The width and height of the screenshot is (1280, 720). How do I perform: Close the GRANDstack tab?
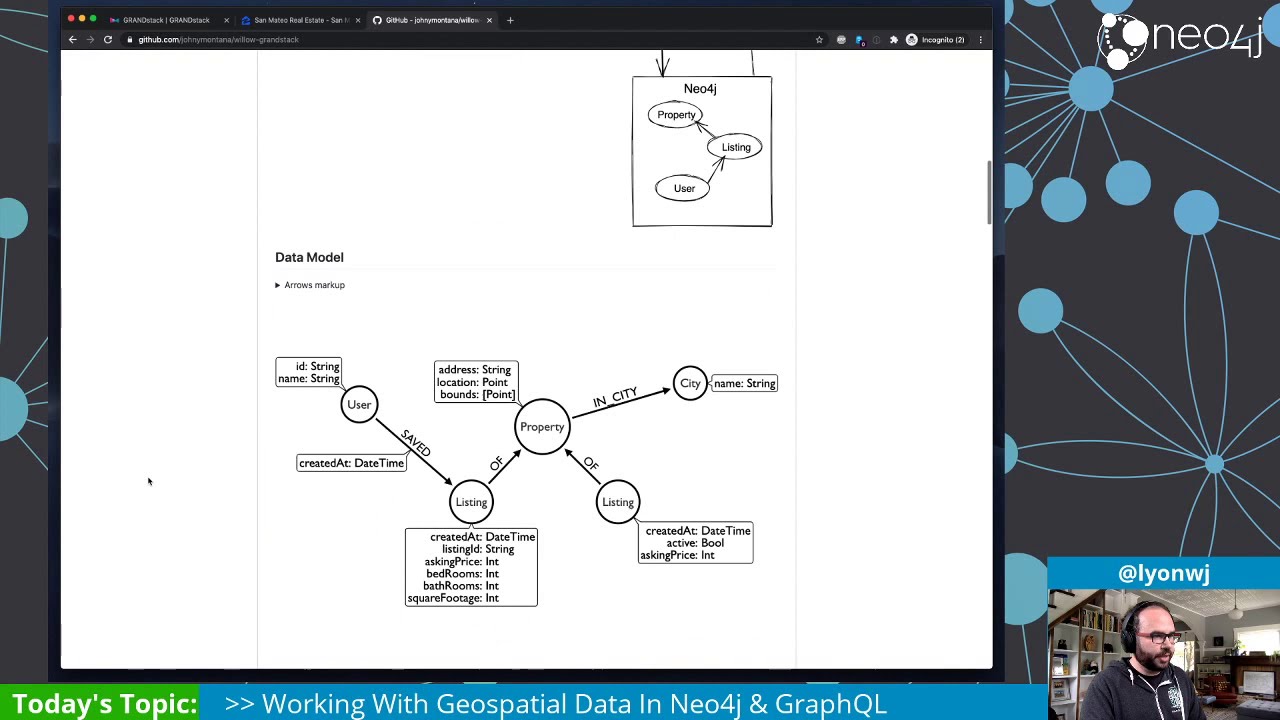[x=227, y=20]
